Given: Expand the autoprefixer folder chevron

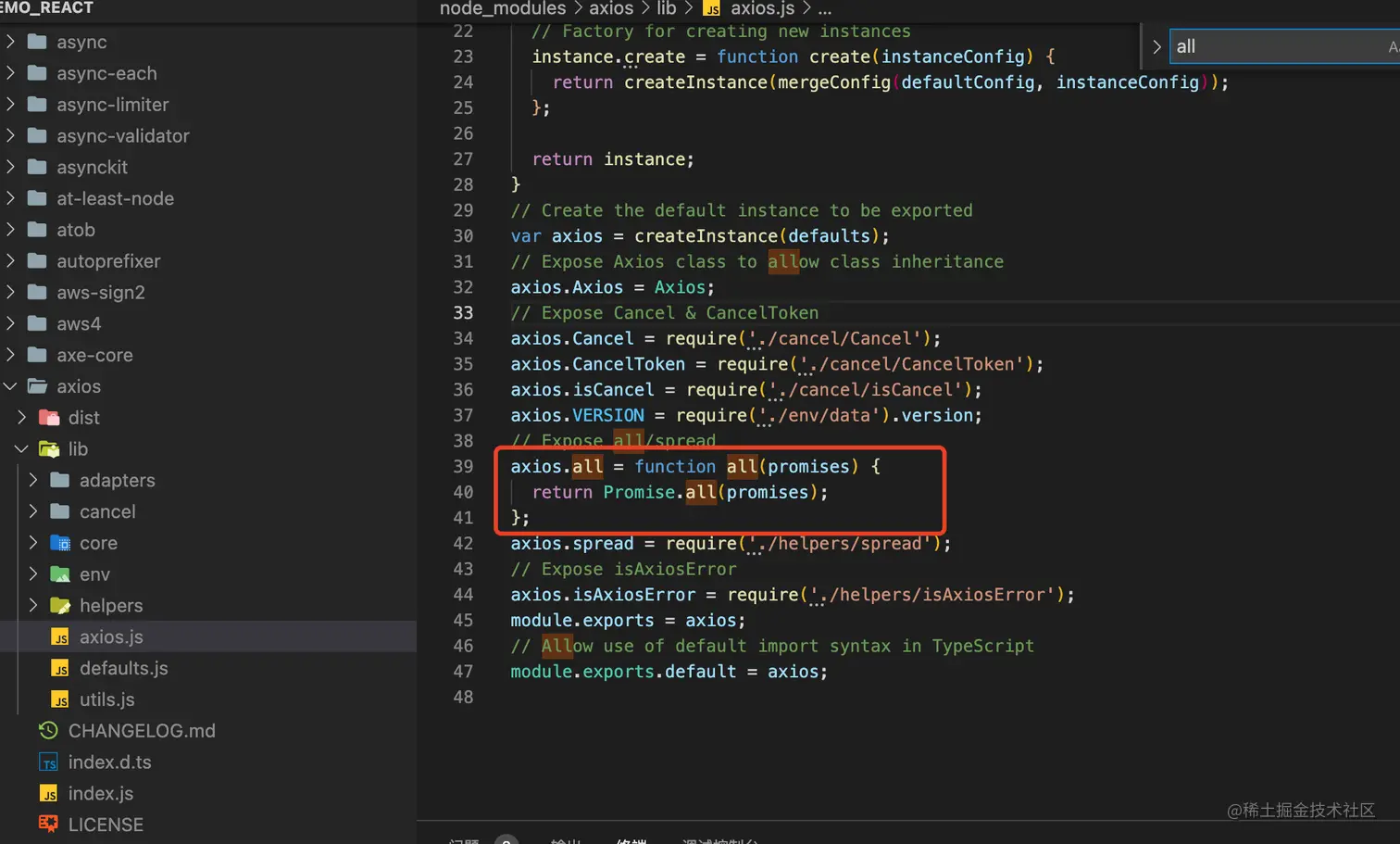Looking at the screenshot, I should 10,261.
